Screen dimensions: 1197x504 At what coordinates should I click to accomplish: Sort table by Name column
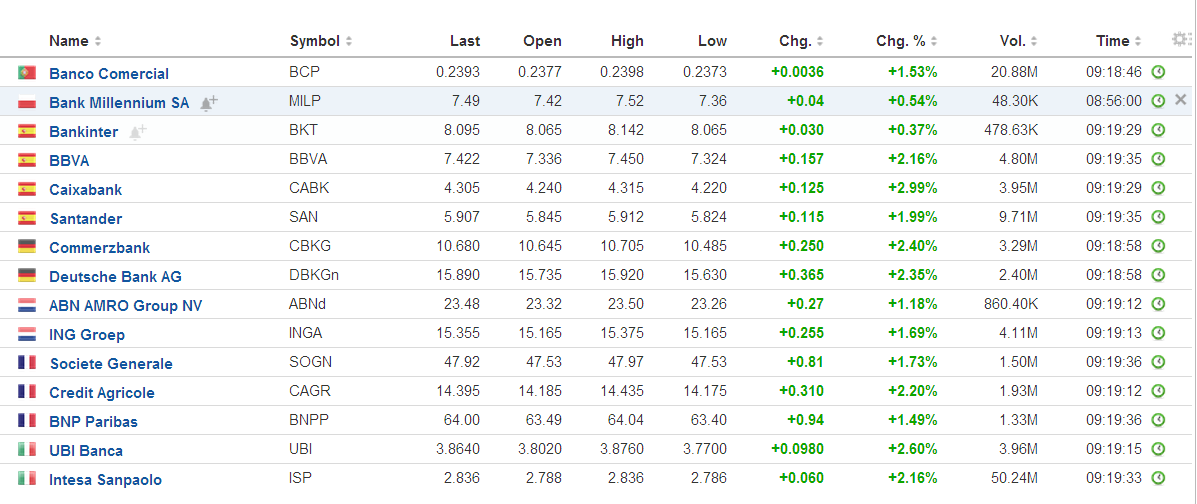[75, 41]
